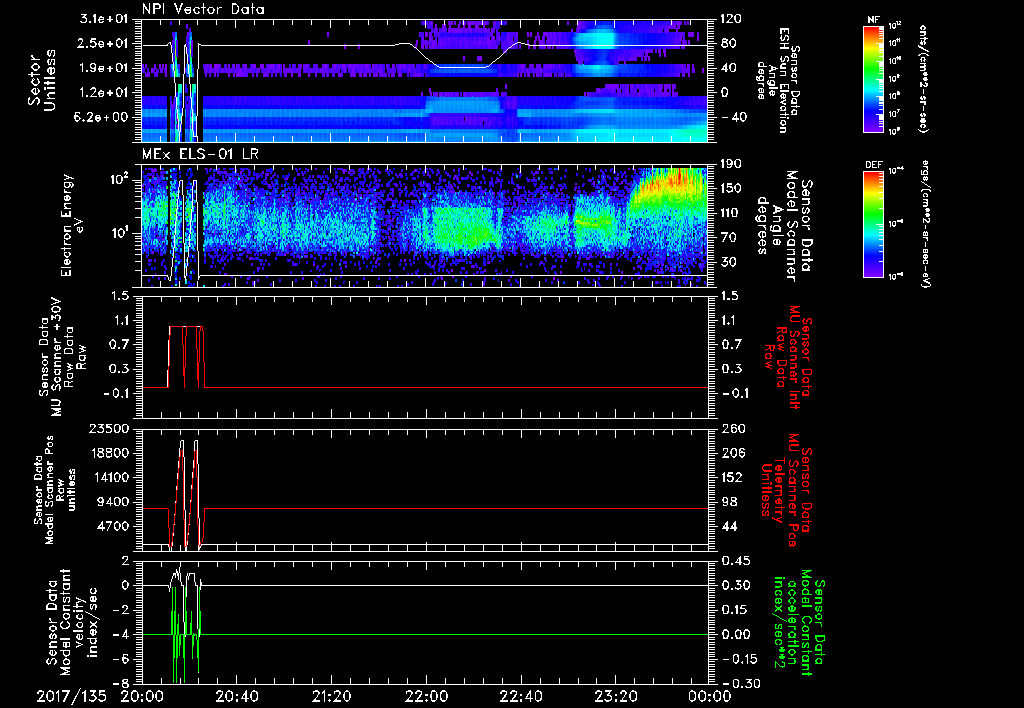Click the '00:00' time tick label
Viewport: 1024px width, 708px height.
click(709, 696)
